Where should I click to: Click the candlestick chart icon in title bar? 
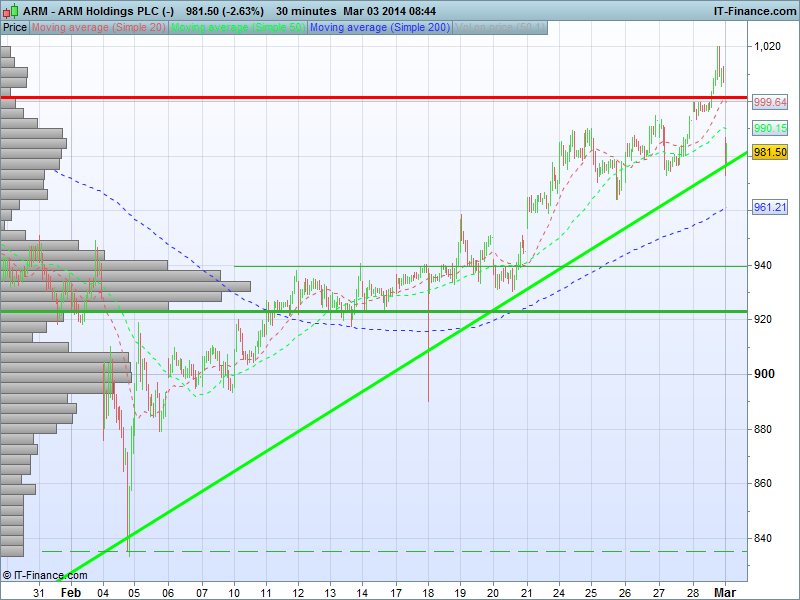tap(11, 10)
